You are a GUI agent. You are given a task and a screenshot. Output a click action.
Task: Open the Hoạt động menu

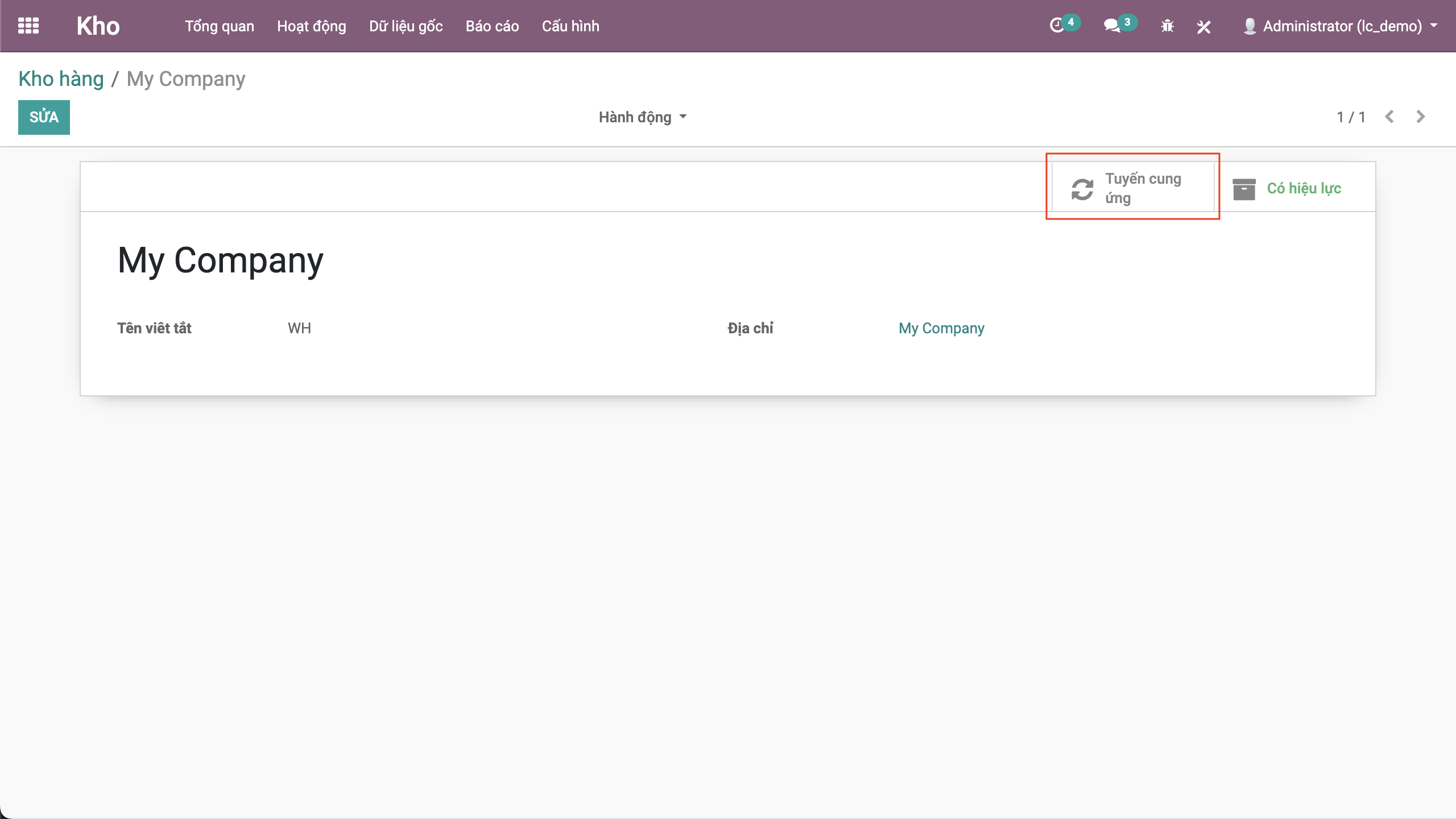point(311,26)
